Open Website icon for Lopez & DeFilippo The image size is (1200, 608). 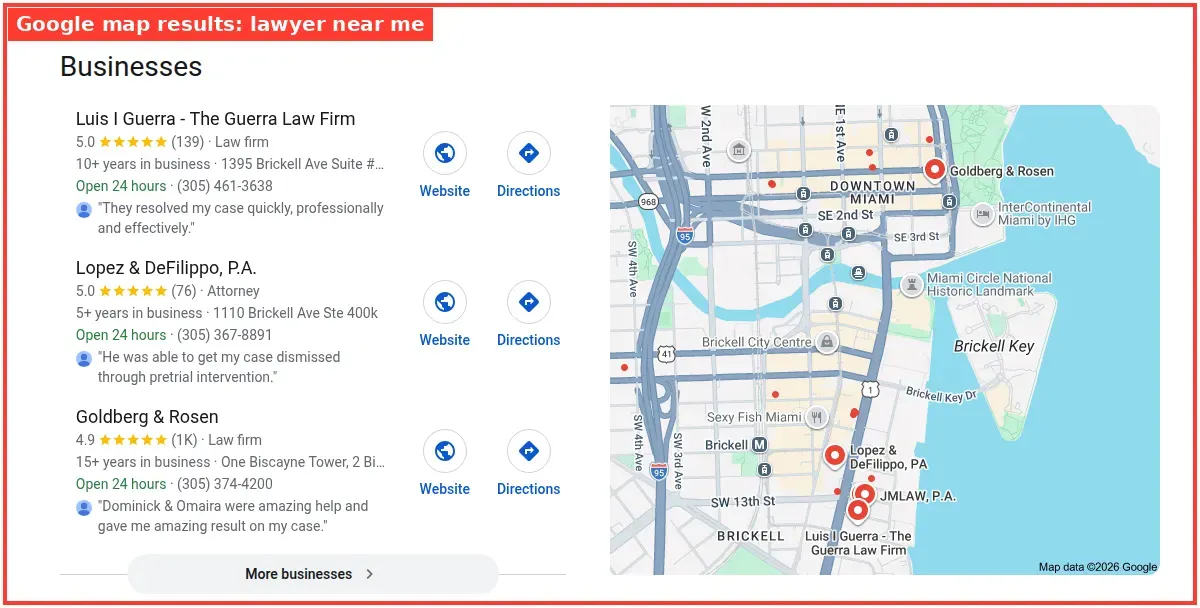445,302
